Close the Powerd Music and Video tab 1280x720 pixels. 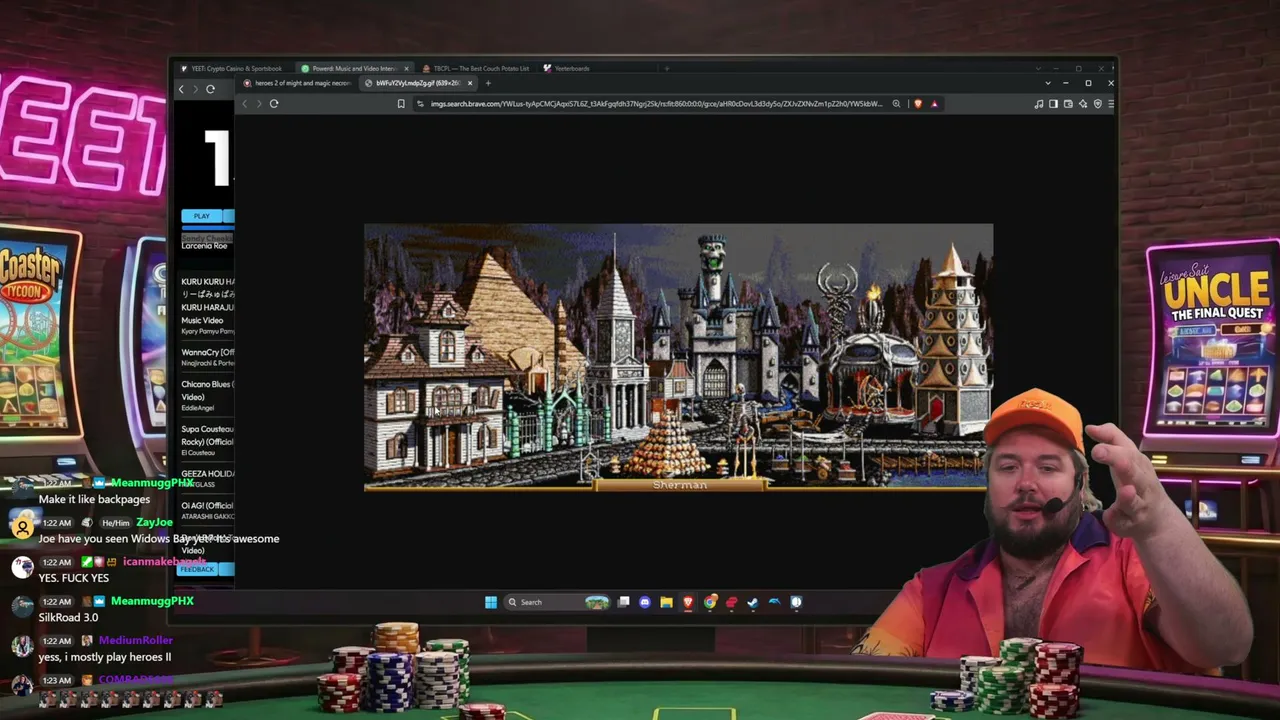pos(406,68)
